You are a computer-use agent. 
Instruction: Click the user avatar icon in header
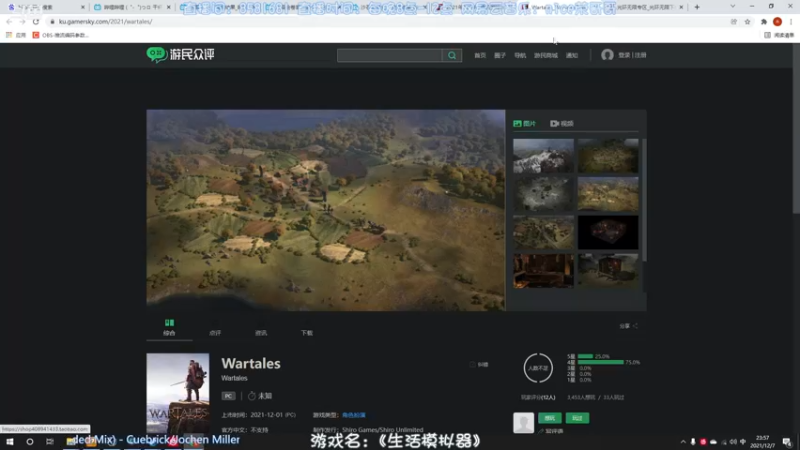click(x=607, y=55)
